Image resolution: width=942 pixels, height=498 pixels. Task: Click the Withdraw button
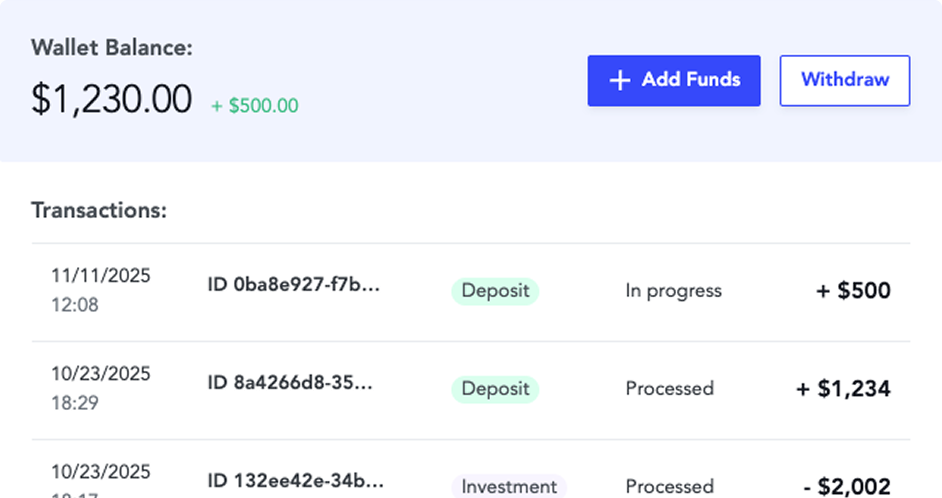click(844, 80)
